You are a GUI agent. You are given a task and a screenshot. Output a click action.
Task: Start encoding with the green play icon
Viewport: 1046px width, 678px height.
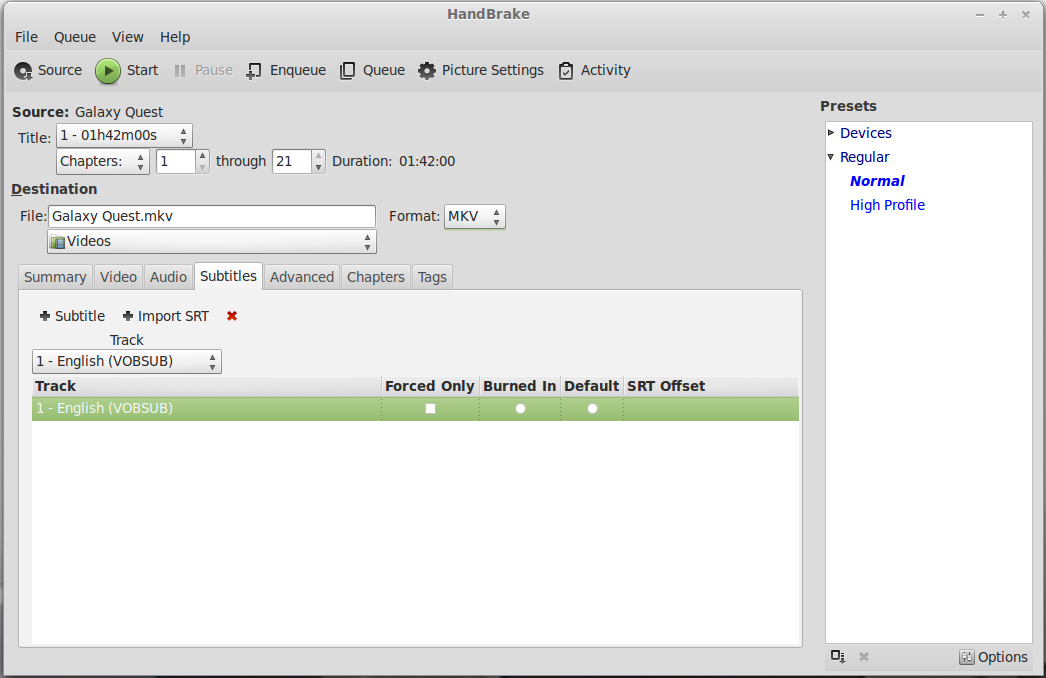click(107, 71)
